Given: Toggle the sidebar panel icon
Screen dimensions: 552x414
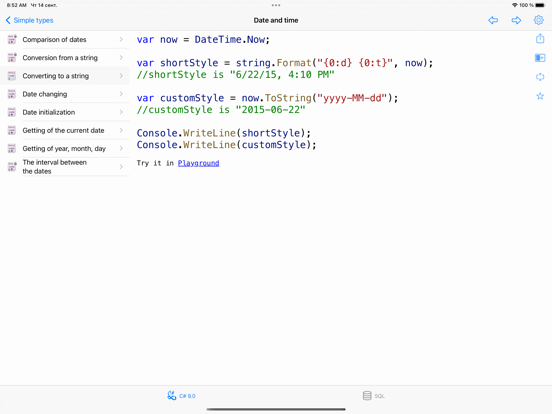Looking at the screenshot, I should pos(540,58).
